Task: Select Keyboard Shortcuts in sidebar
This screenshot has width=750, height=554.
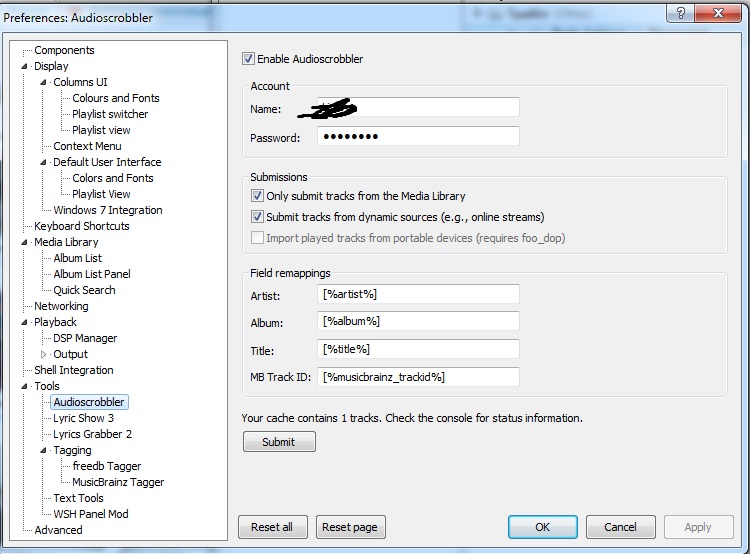Action: coord(82,226)
